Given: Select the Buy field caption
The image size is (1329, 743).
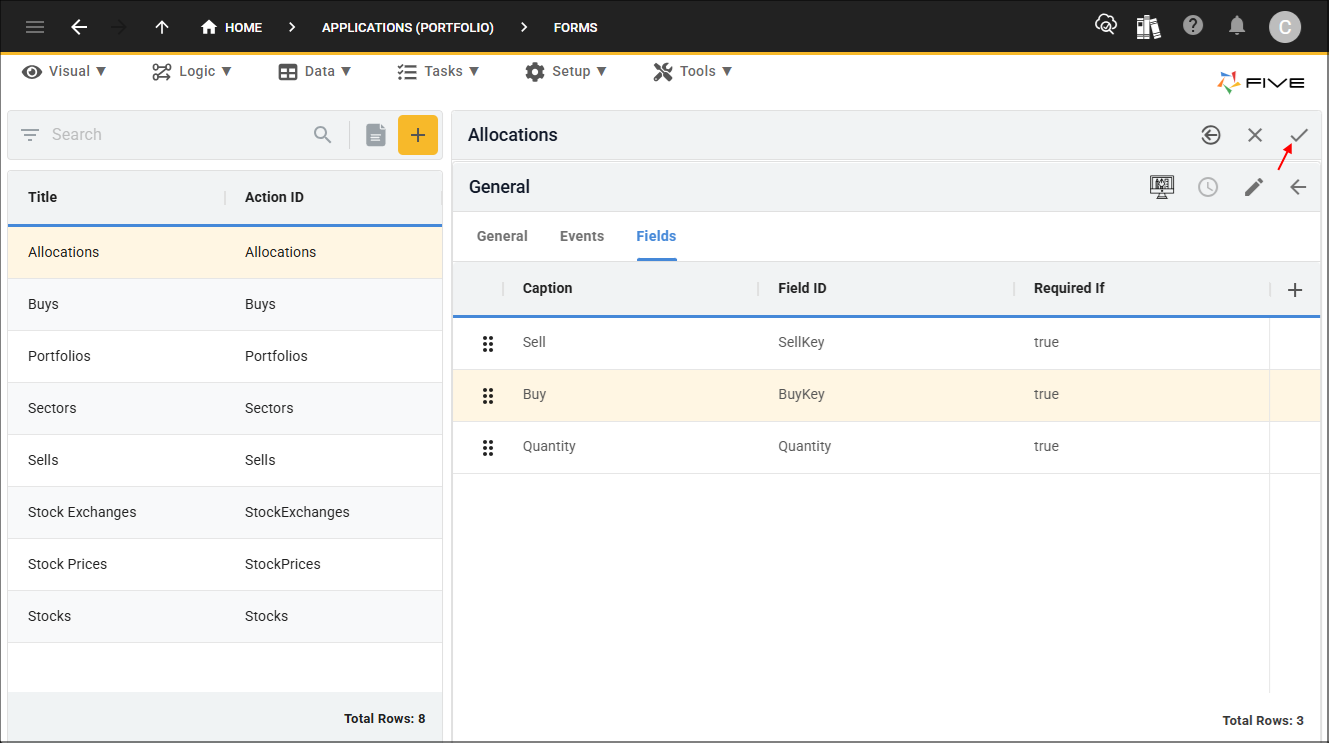Looking at the screenshot, I should pos(534,394).
